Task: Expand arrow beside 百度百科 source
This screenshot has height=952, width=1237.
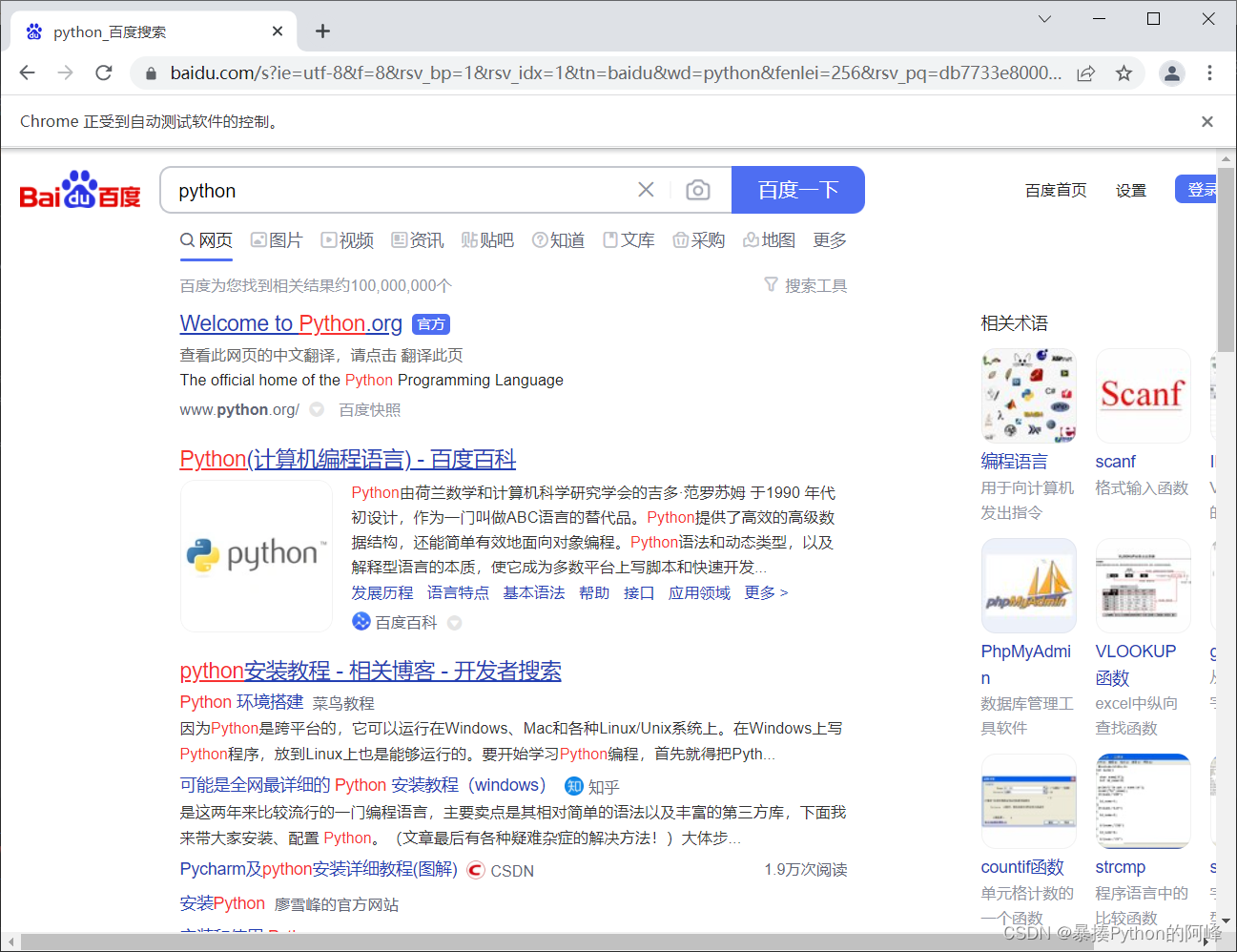Action: pos(454,622)
